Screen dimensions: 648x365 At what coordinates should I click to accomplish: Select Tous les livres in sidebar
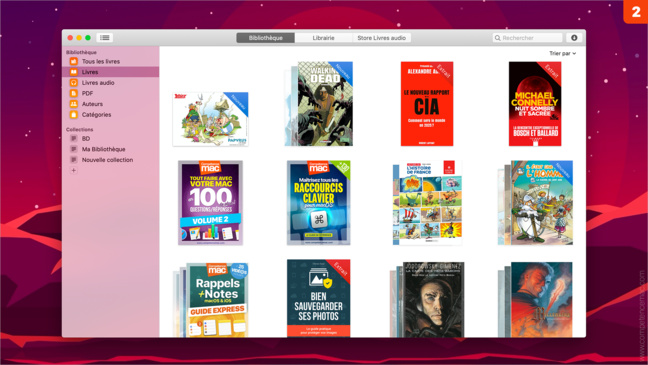tap(101, 61)
